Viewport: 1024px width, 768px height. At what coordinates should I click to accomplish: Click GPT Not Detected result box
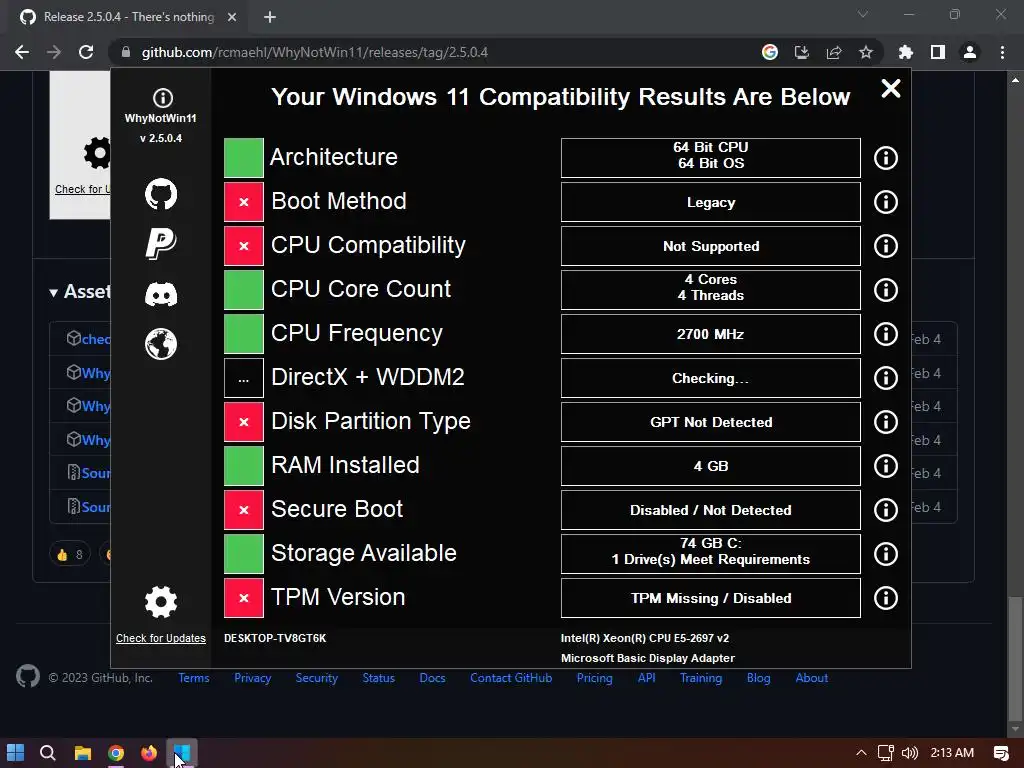pos(711,422)
